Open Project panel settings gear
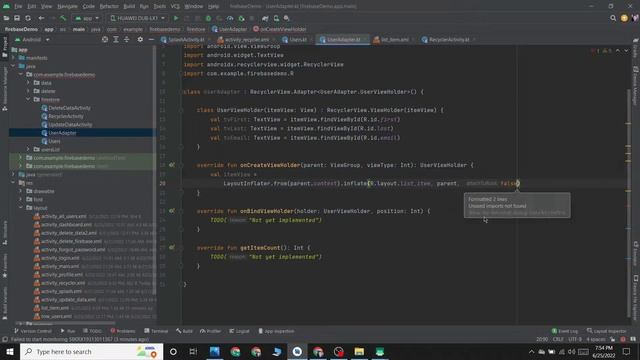The width and height of the screenshot is (640, 360). (140, 40)
